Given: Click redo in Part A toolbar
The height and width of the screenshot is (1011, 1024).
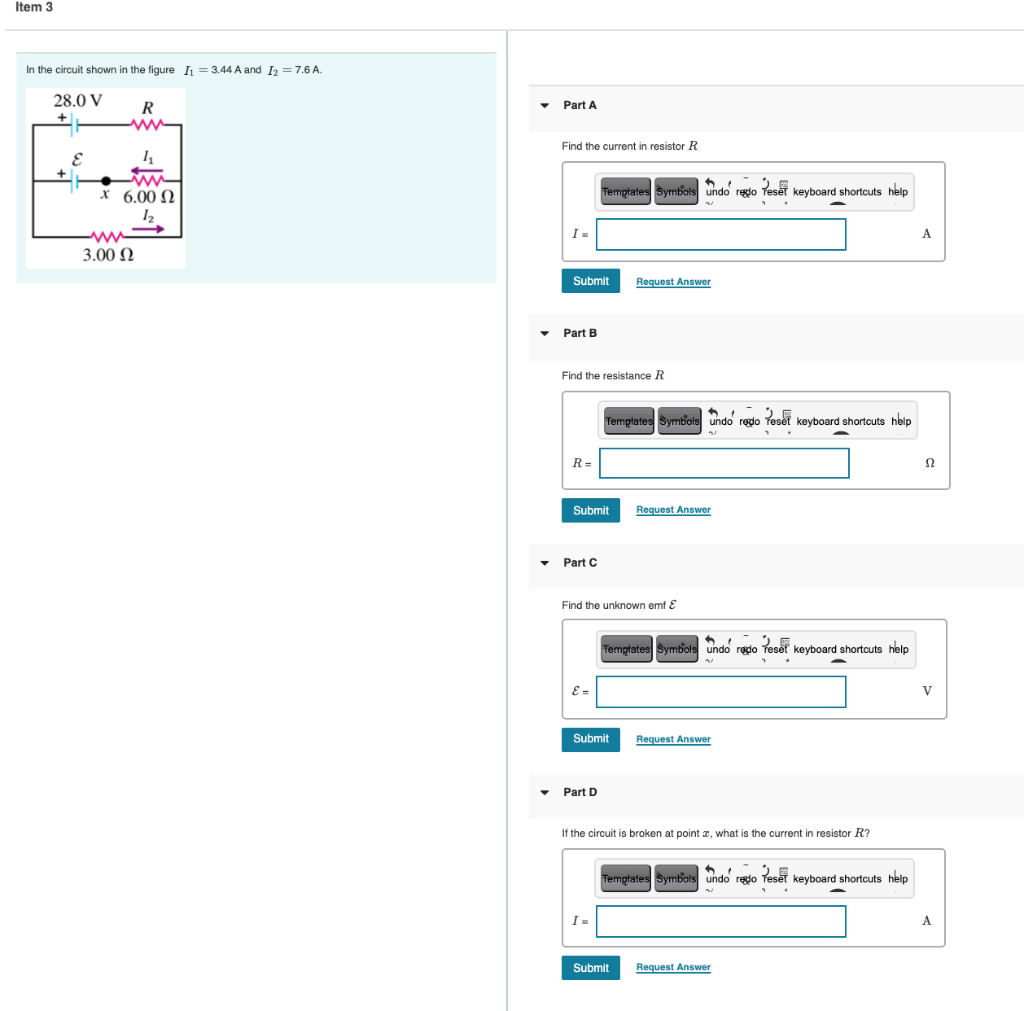Looking at the screenshot, I should coord(746,191).
